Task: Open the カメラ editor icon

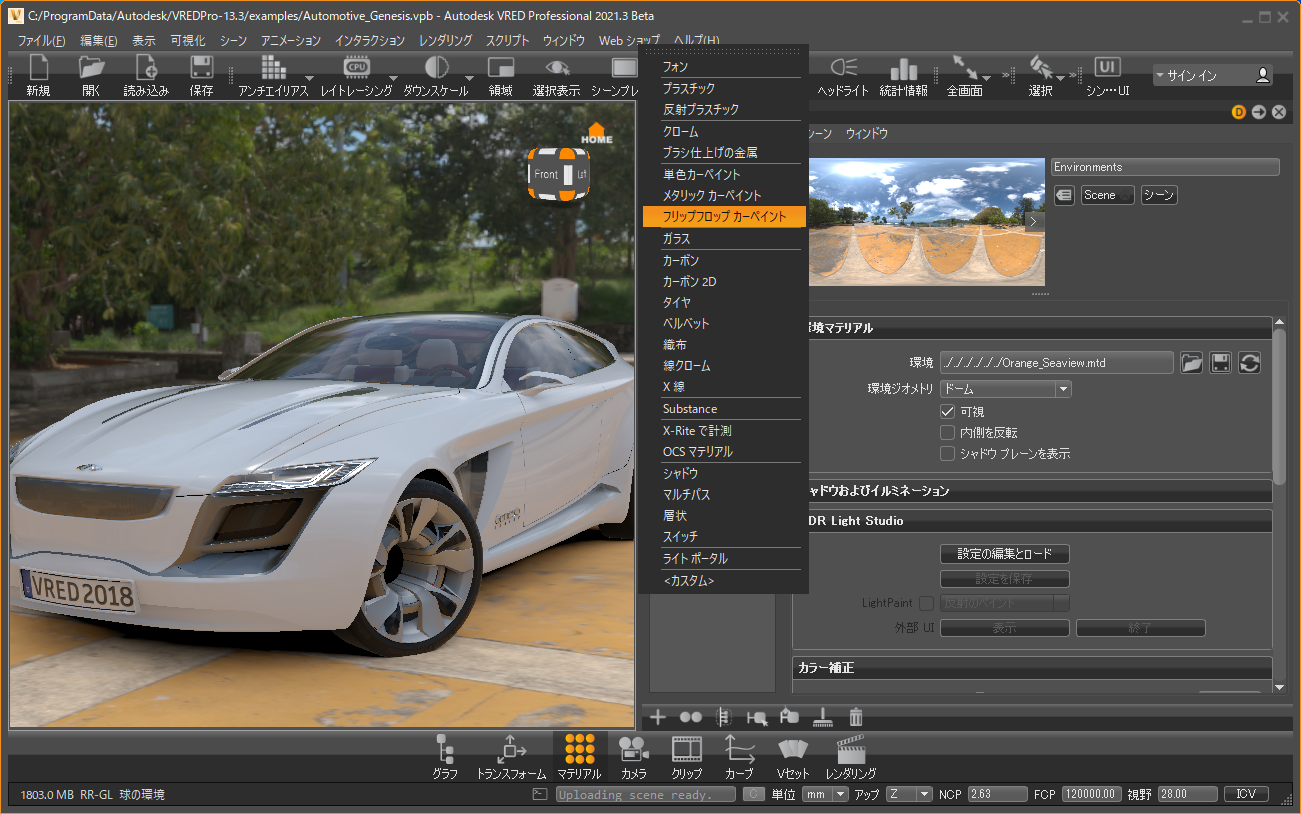Action: pyautogui.click(x=633, y=749)
